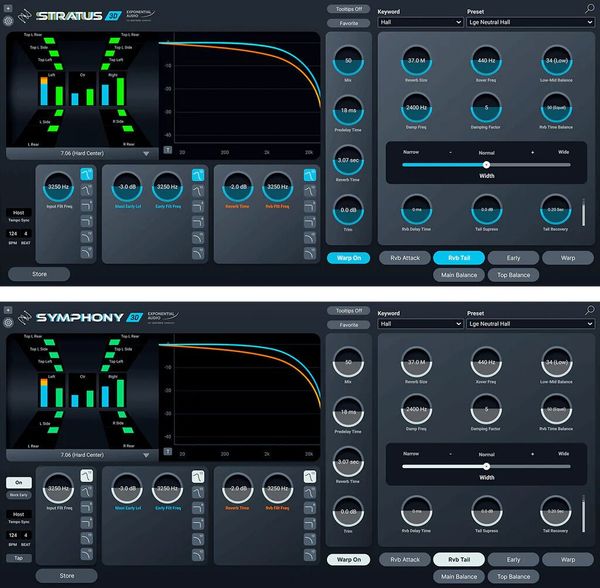Toggle Tooltips Off in Symphony 3D
Viewport: 600px width, 588px height.
(349, 311)
